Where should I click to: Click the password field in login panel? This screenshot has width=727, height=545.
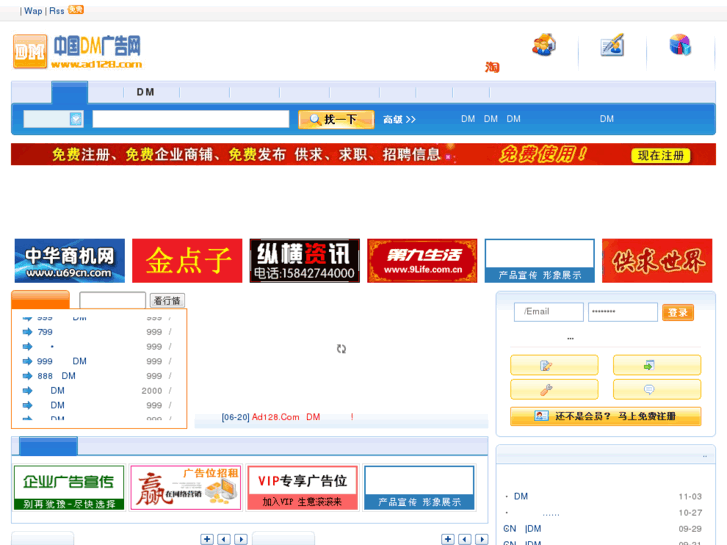[623, 312]
